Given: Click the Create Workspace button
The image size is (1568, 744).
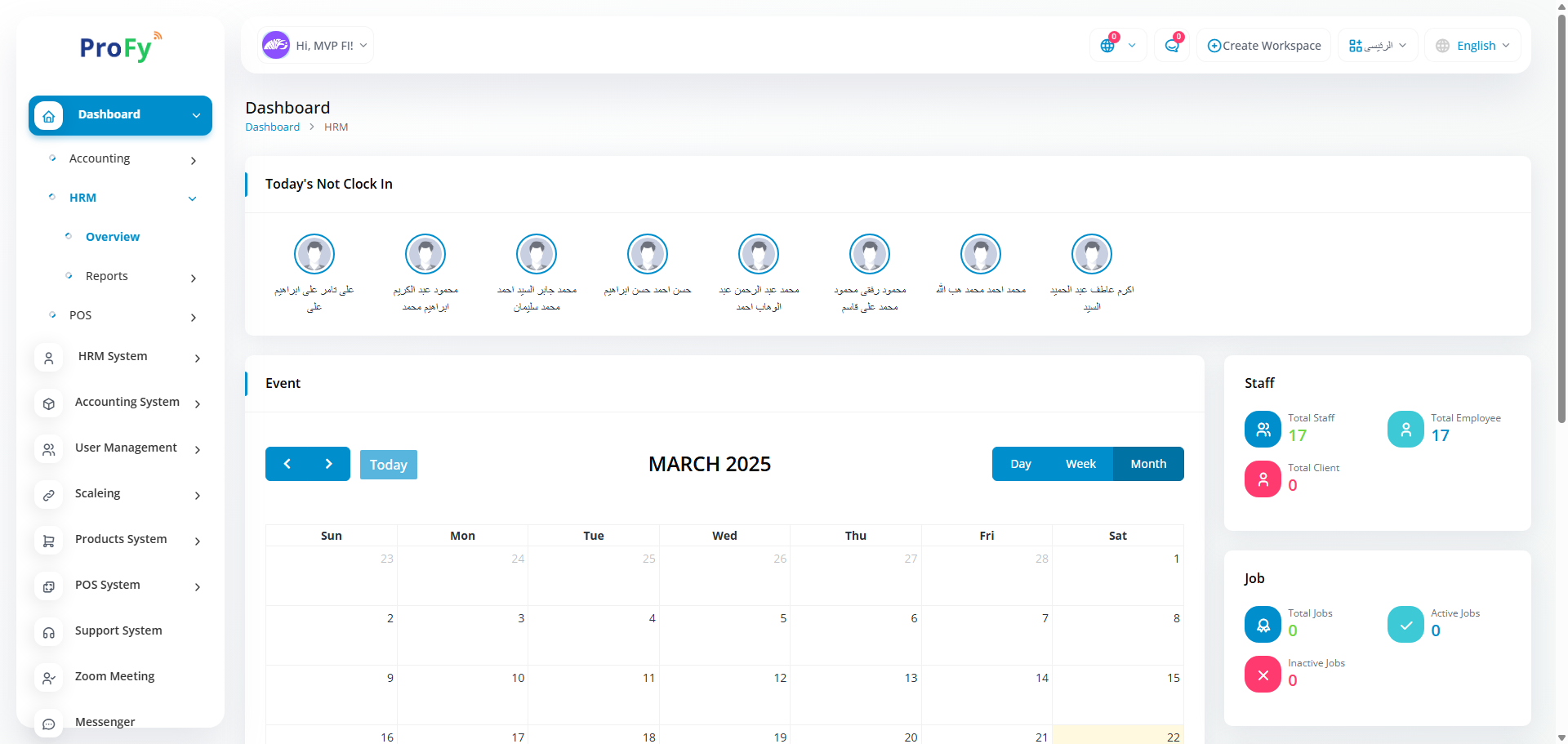Looking at the screenshot, I should 1264,46.
